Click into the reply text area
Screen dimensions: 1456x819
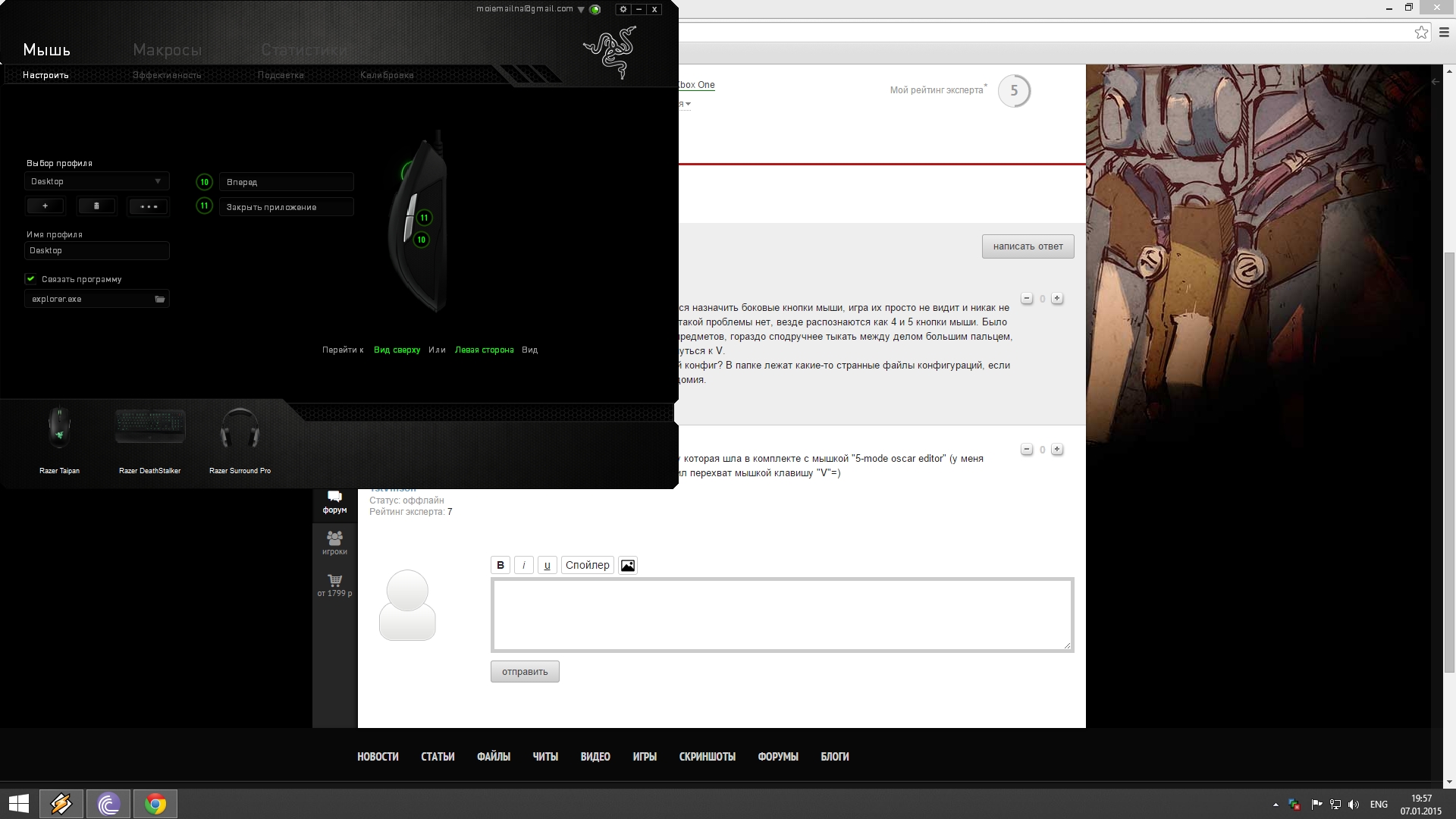coord(781,614)
